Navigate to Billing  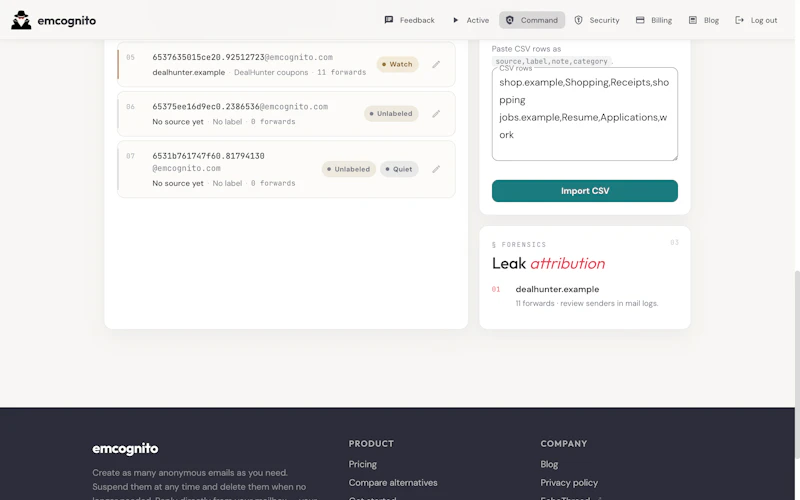pyautogui.click(x=654, y=20)
